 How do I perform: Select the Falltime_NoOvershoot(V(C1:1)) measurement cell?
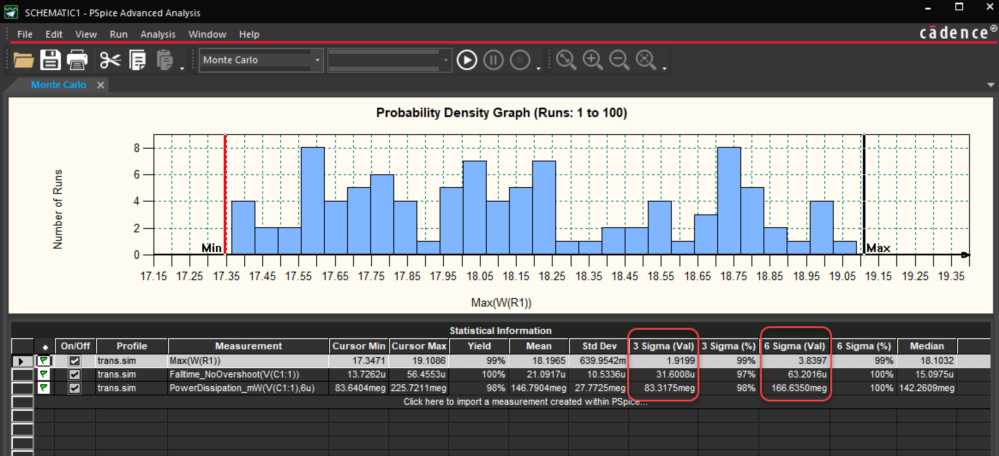coord(248,374)
